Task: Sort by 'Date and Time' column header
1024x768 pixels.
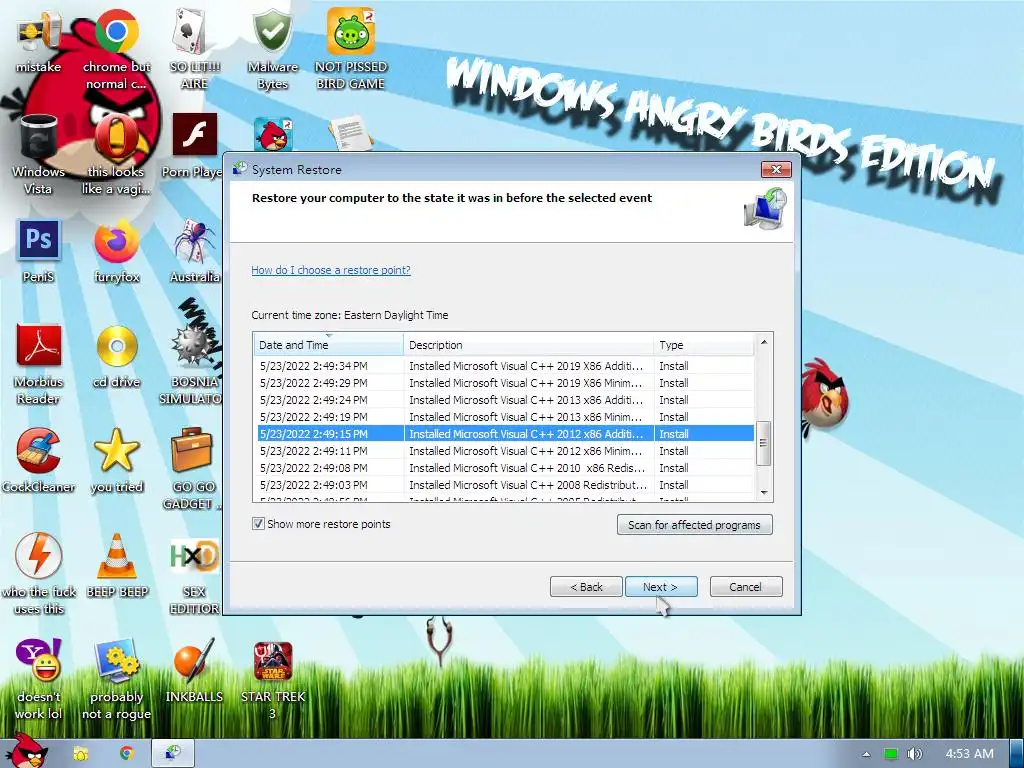Action: (328, 345)
